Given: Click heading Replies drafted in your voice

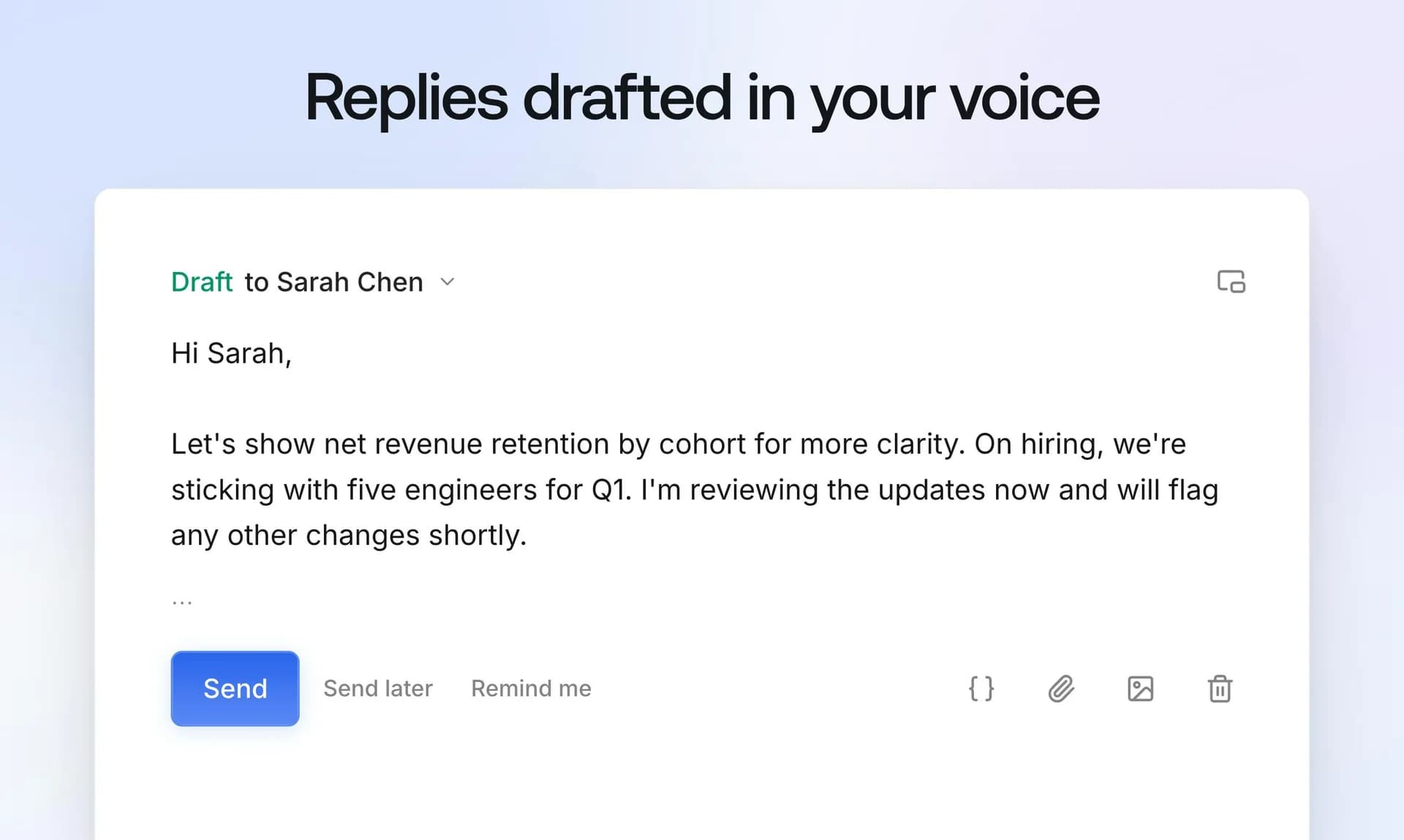Looking at the screenshot, I should [702, 98].
